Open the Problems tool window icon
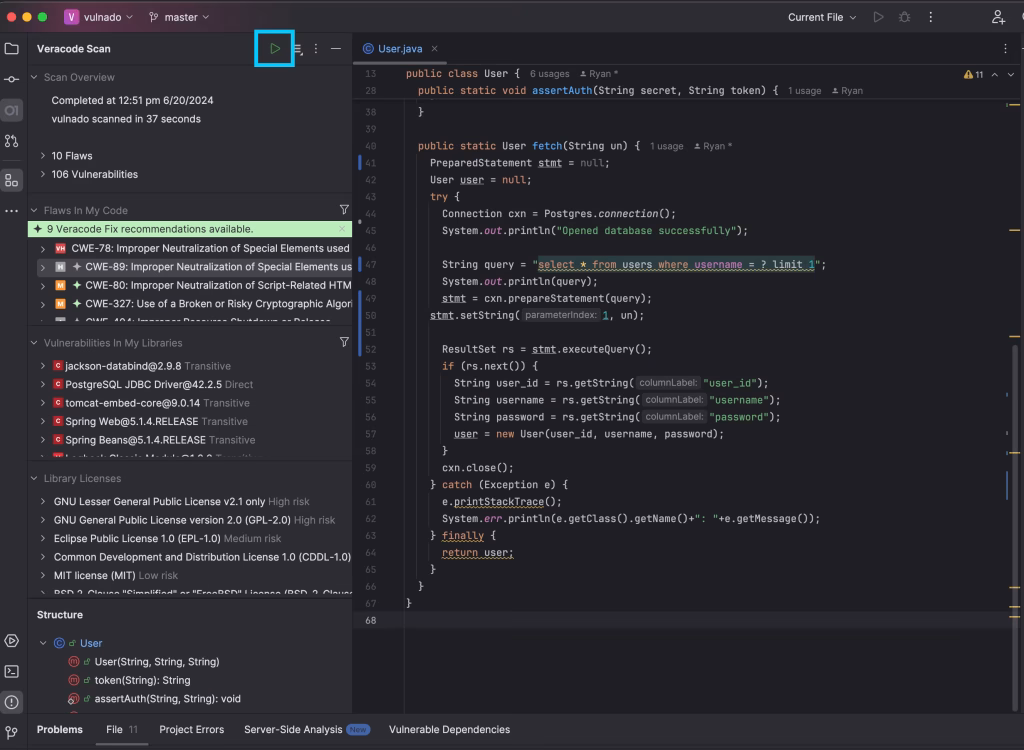This screenshot has width=1024, height=750. [12, 702]
